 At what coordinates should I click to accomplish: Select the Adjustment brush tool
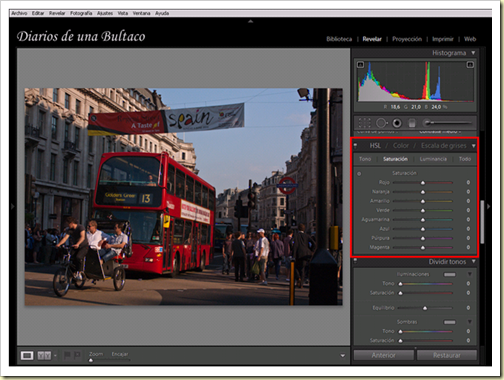447,123
